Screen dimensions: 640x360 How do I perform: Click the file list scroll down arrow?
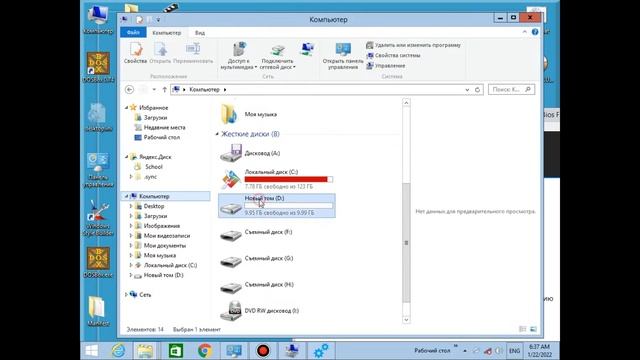point(406,320)
